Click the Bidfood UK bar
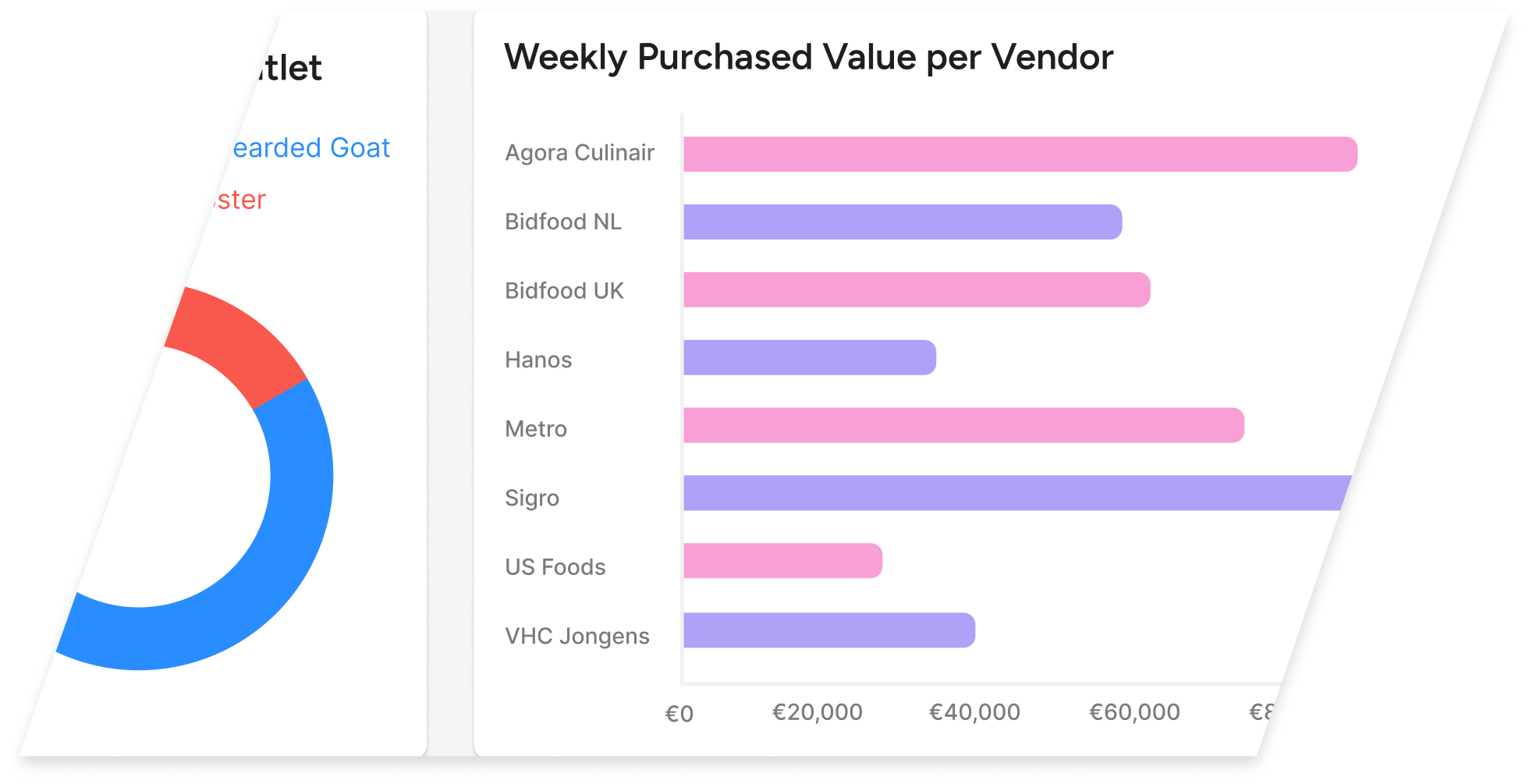The image size is (1529, 784). (x=916, y=290)
